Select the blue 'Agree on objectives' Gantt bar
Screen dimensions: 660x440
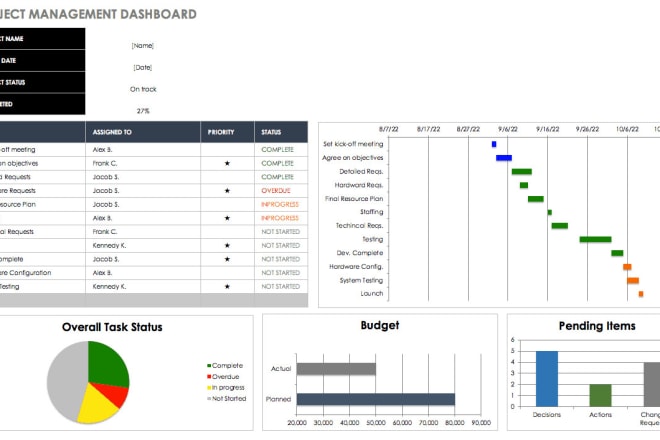point(504,158)
